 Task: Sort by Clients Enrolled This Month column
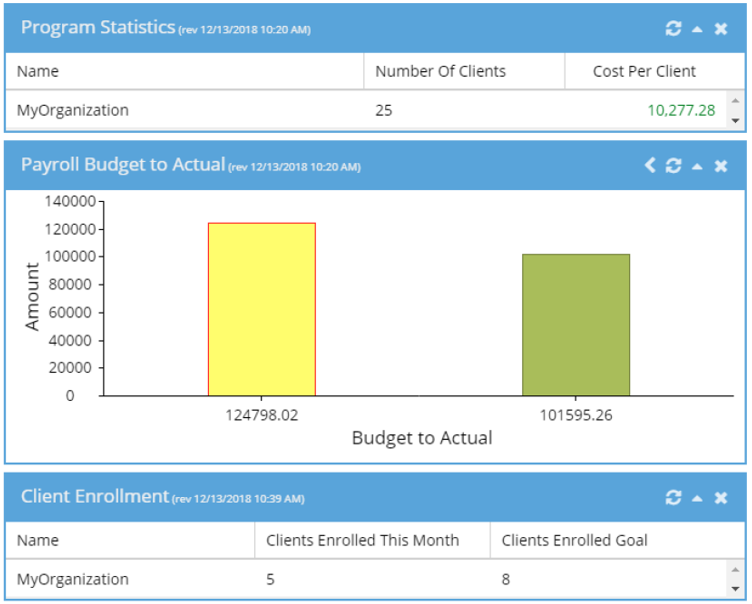[372, 540]
